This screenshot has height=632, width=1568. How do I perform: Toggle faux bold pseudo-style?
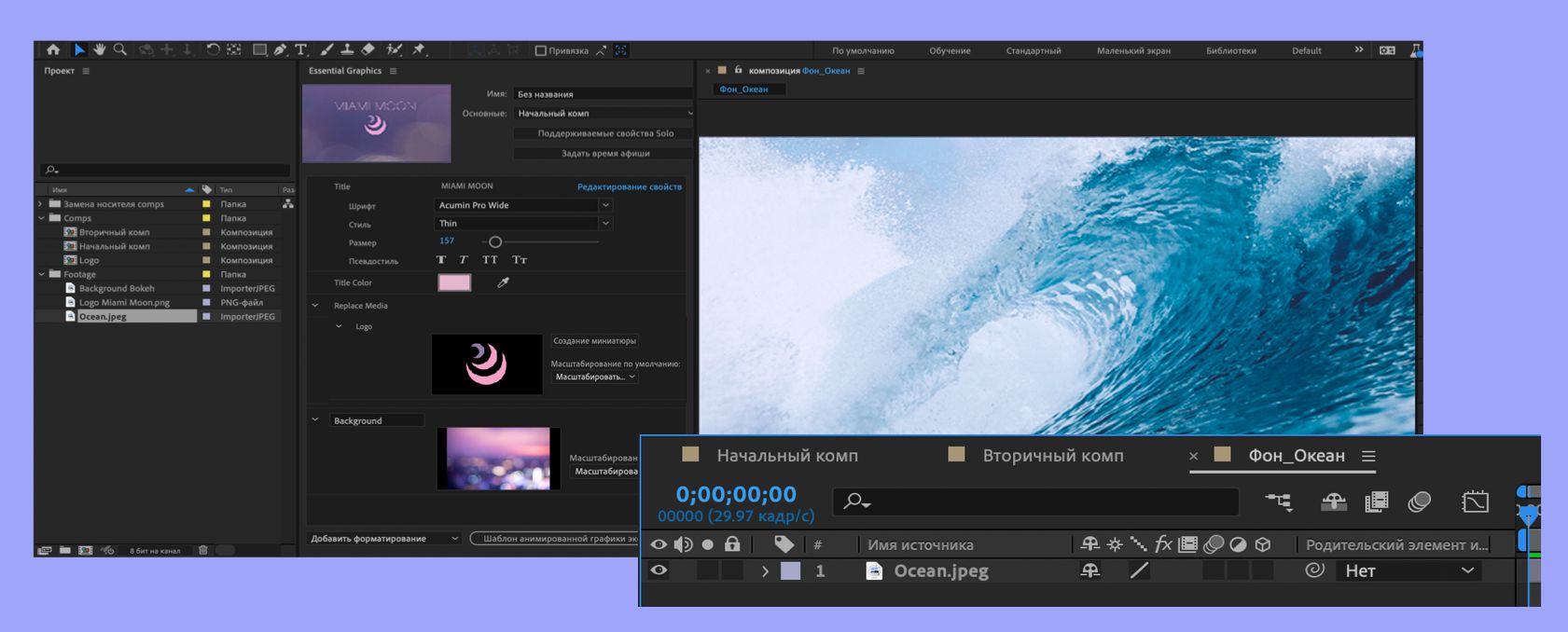pyautogui.click(x=441, y=260)
